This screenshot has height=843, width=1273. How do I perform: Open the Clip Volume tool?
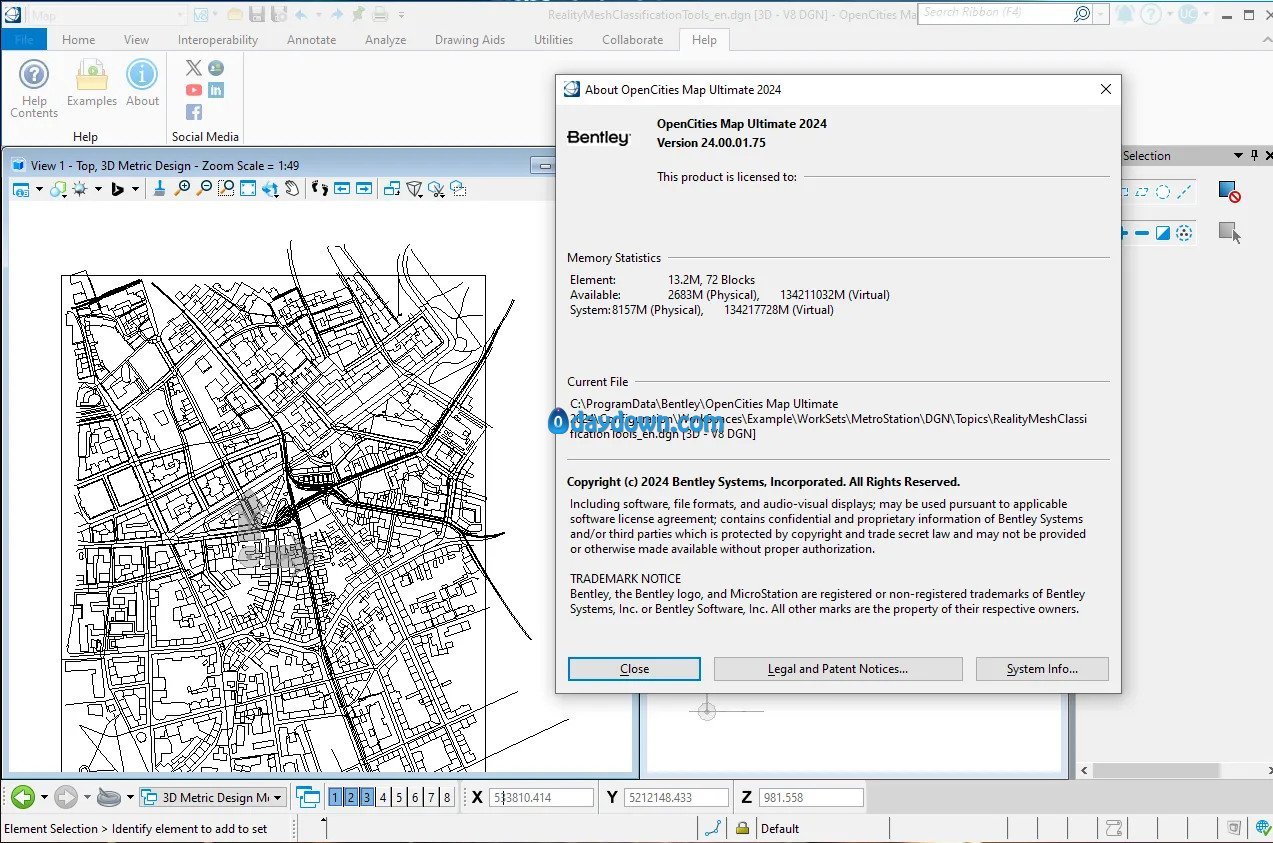pyautogui.click(x=413, y=189)
